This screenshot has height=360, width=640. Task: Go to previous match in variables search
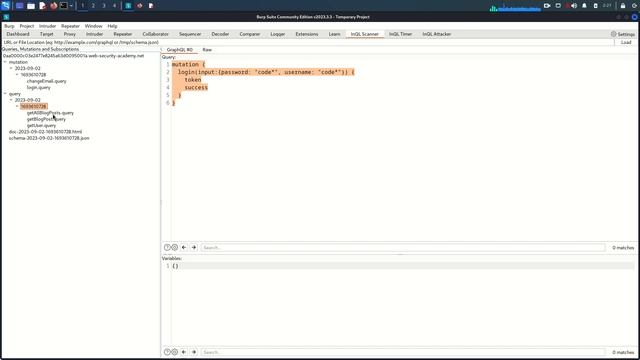[184, 352]
